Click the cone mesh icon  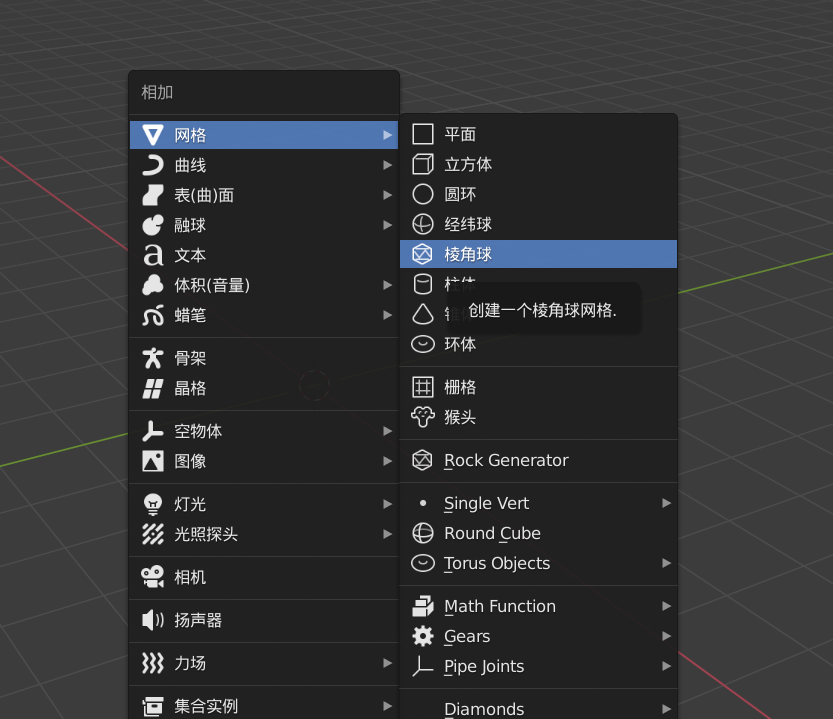pyautogui.click(x=423, y=314)
